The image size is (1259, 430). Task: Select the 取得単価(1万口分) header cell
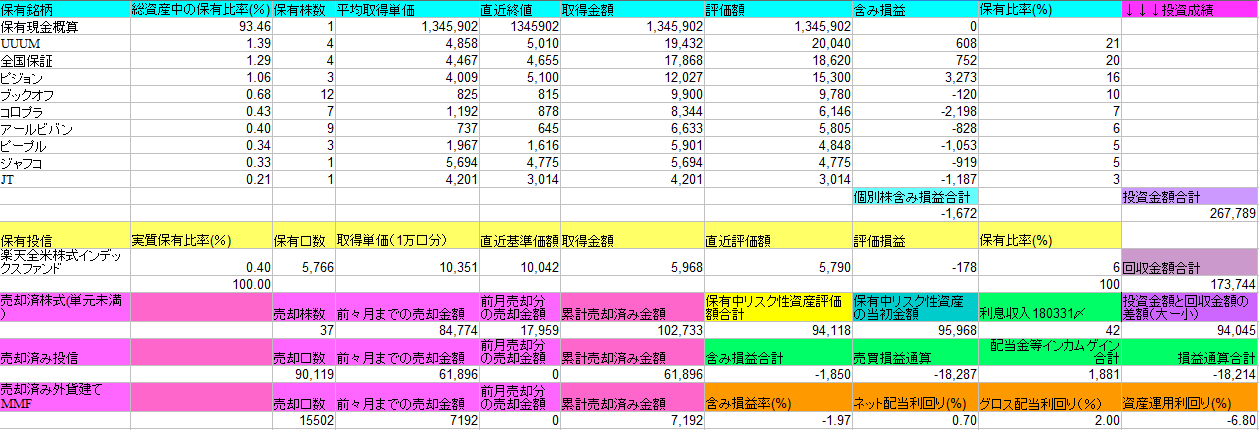[x=406, y=236]
